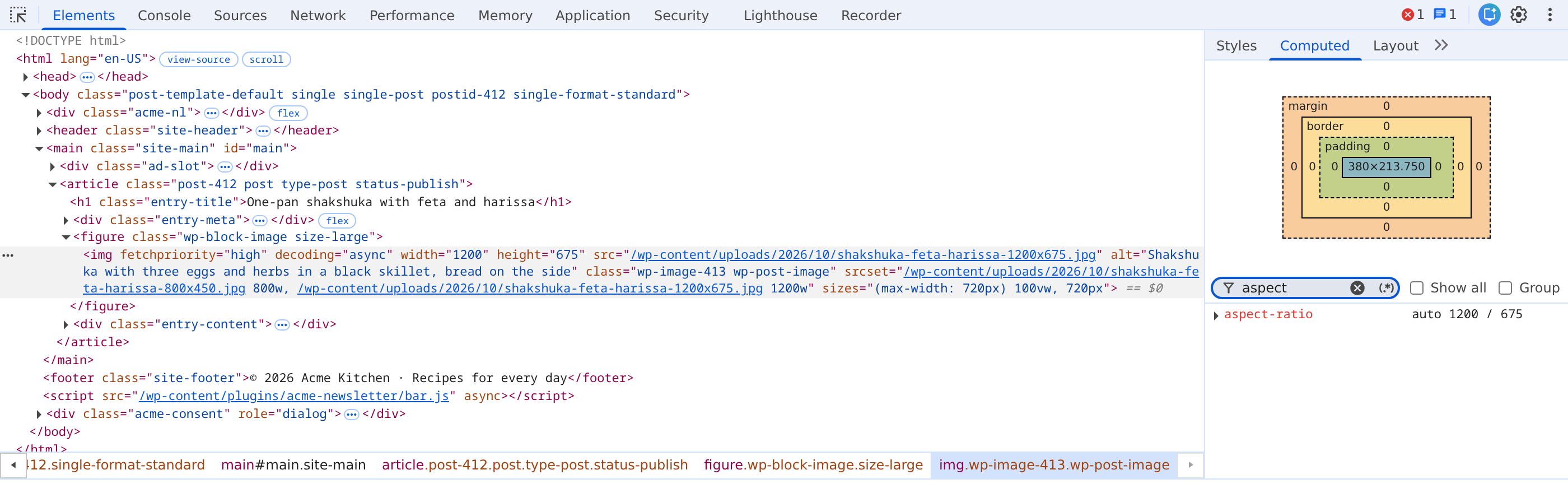1568x493 pixels.
Task: Open the error count indicator
Action: click(x=1412, y=15)
